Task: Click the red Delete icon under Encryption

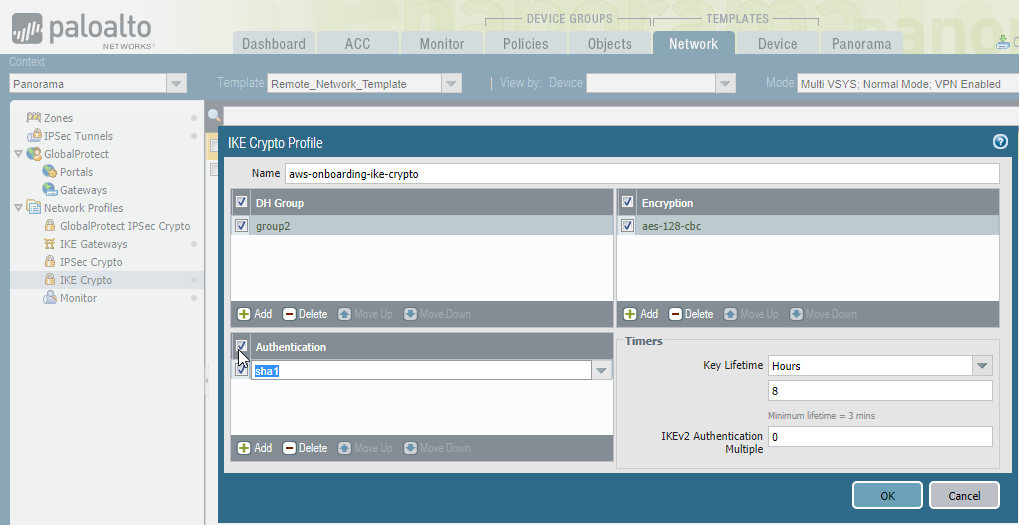Action: click(675, 314)
